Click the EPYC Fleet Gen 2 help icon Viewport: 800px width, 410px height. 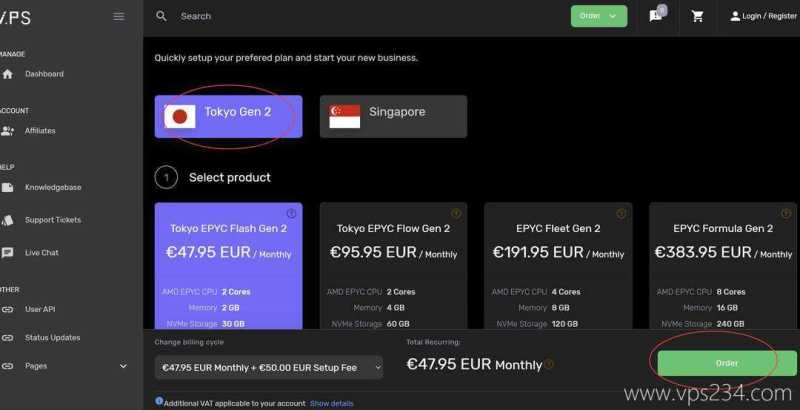point(621,213)
